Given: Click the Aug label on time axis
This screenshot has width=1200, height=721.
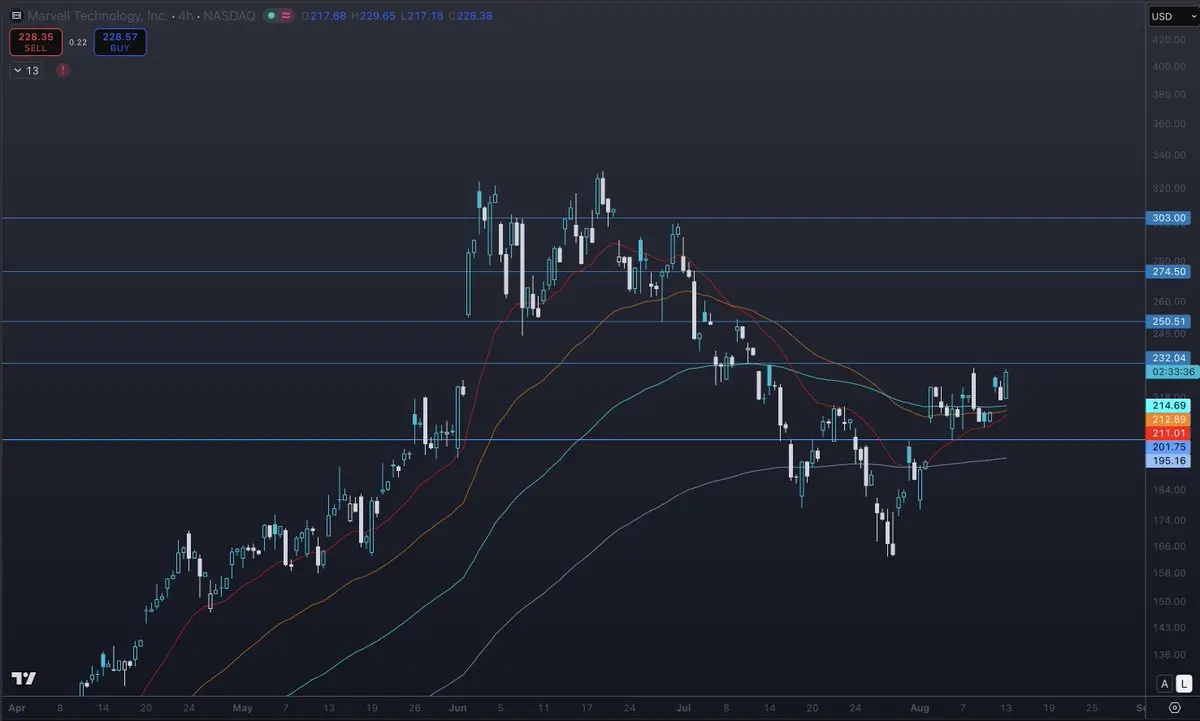Looking at the screenshot, I should click(920, 706).
